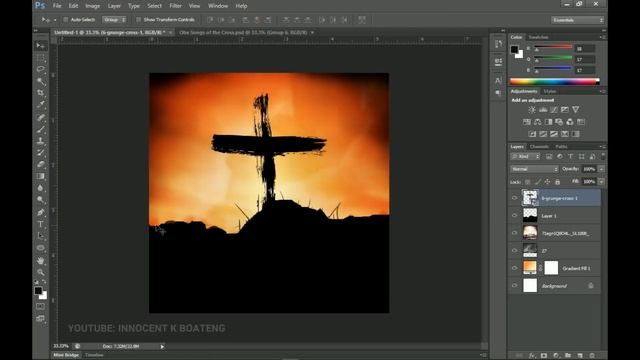The height and width of the screenshot is (360, 640).
Task: Select the Eyedropper tool
Action: pos(40,105)
